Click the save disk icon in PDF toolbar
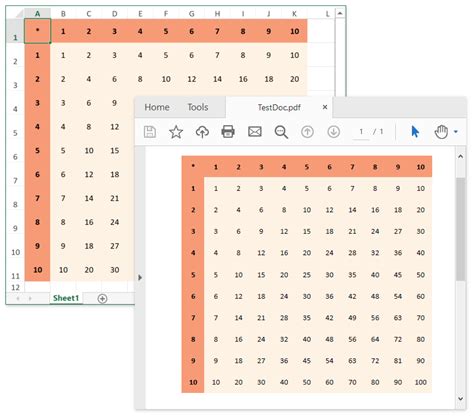 [150, 132]
